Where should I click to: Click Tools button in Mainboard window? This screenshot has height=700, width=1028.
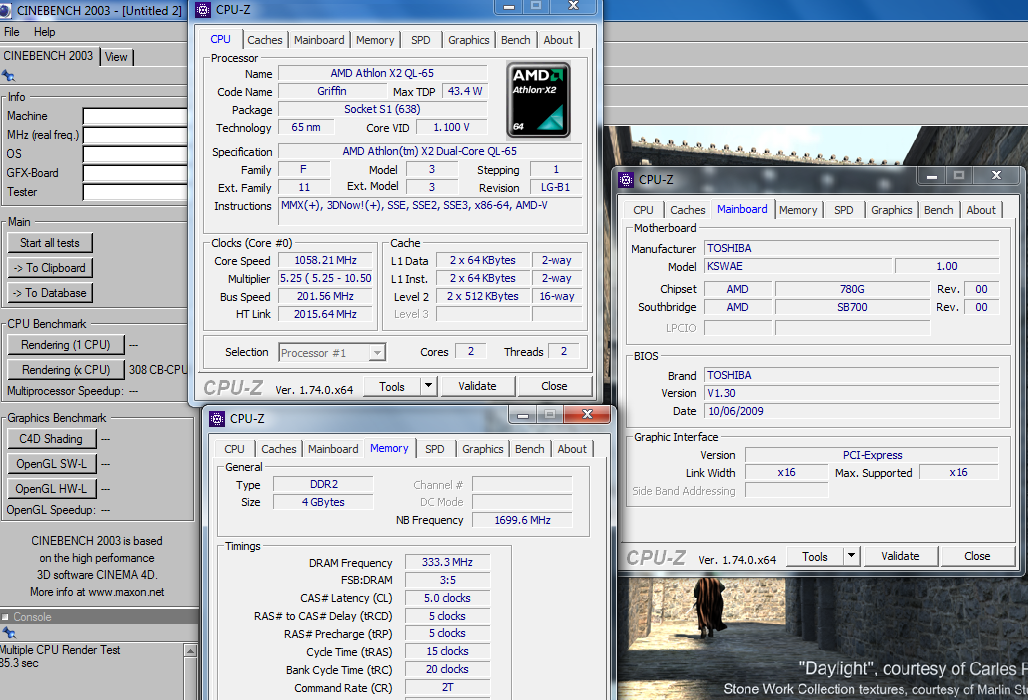tap(815, 556)
